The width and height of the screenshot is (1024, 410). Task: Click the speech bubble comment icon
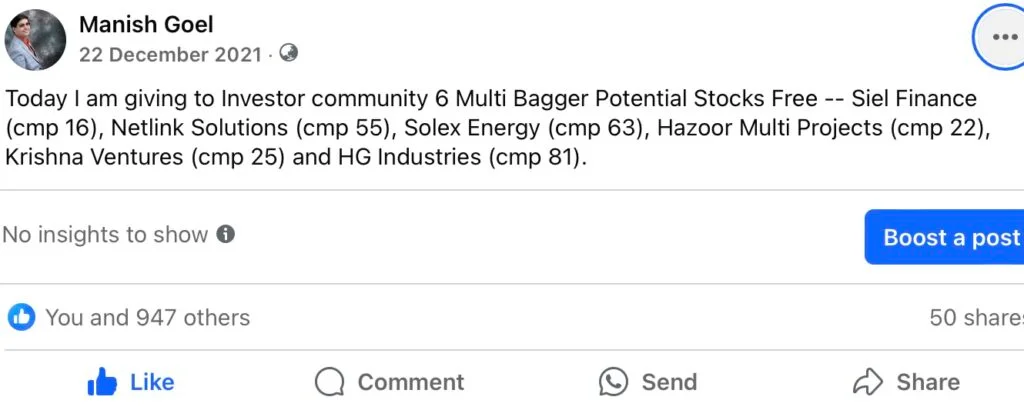tap(330, 382)
